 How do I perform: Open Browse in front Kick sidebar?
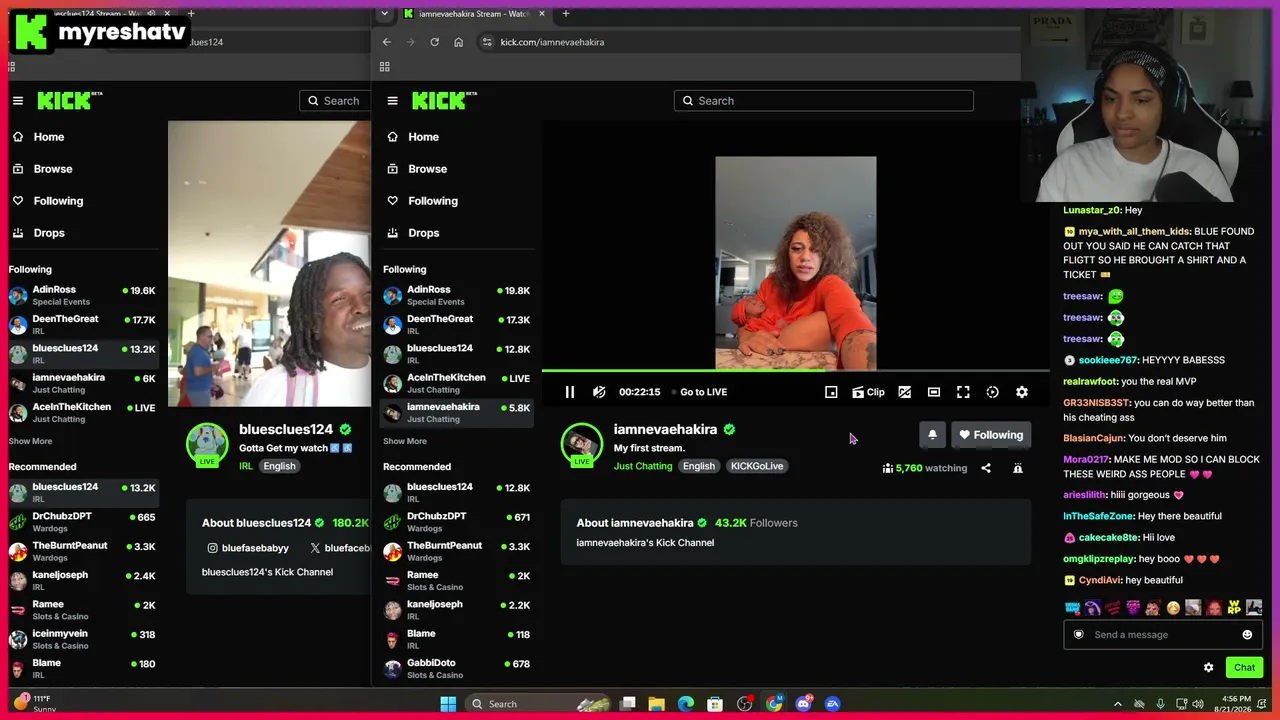tap(457, 169)
